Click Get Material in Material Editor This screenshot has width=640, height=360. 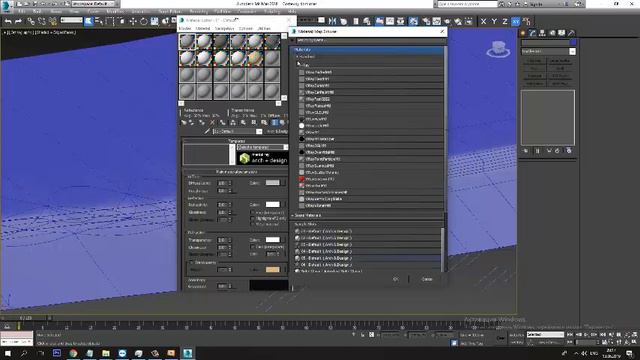tap(183, 122)
